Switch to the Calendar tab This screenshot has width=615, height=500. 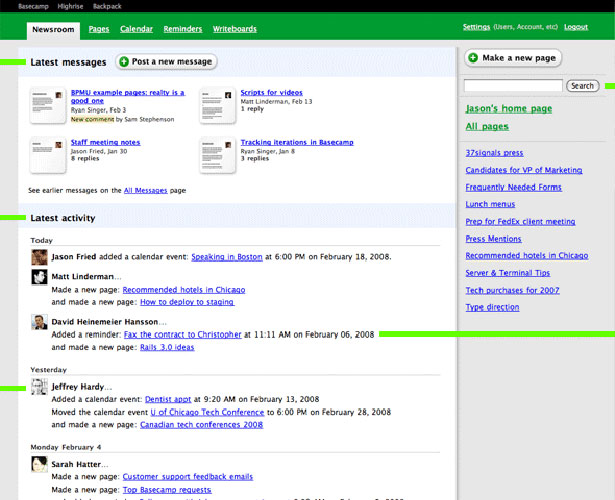pos(136,29)
